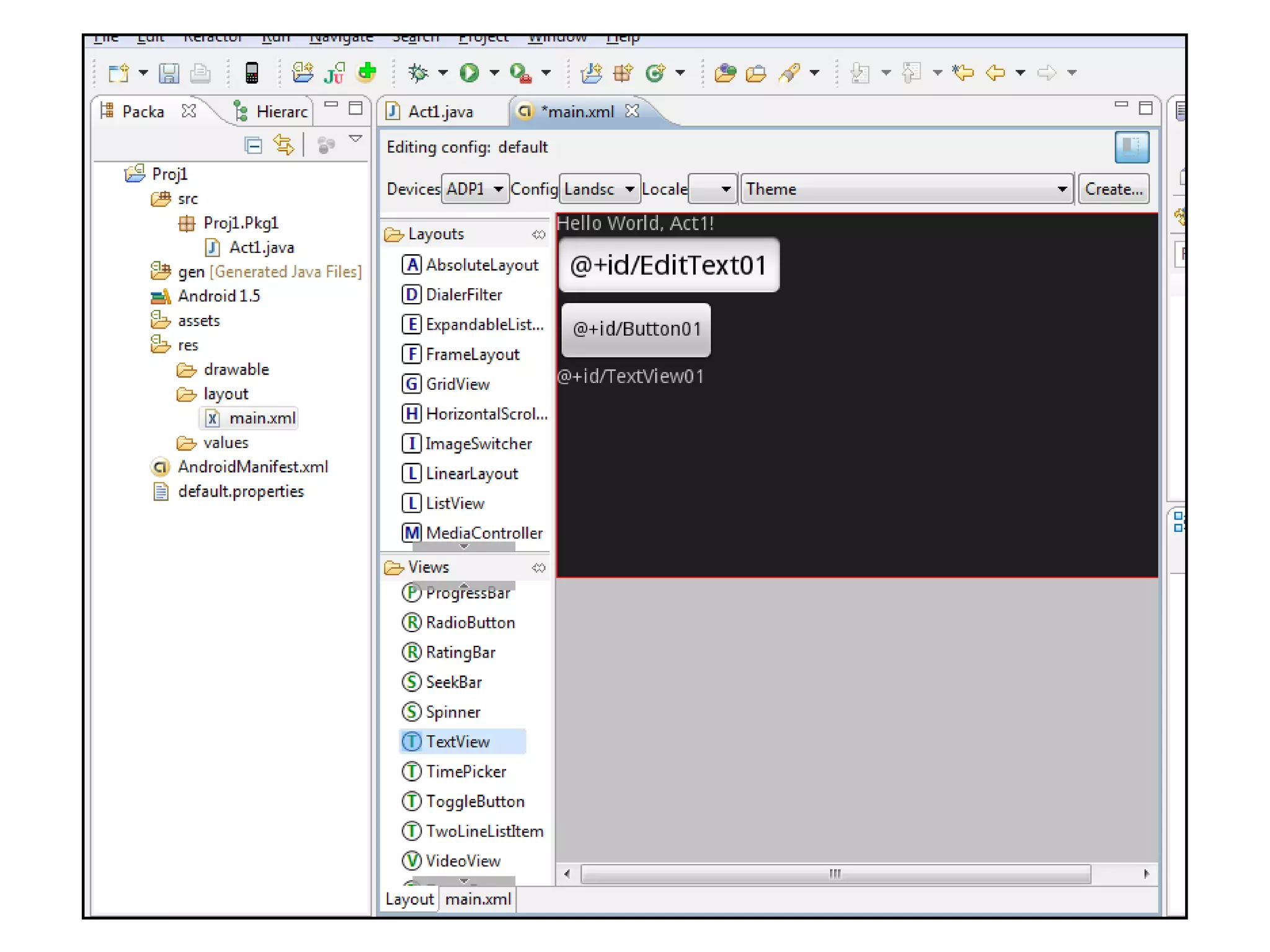Select AndroidManifest.xml in the project tree

click(x=252, y=467)
